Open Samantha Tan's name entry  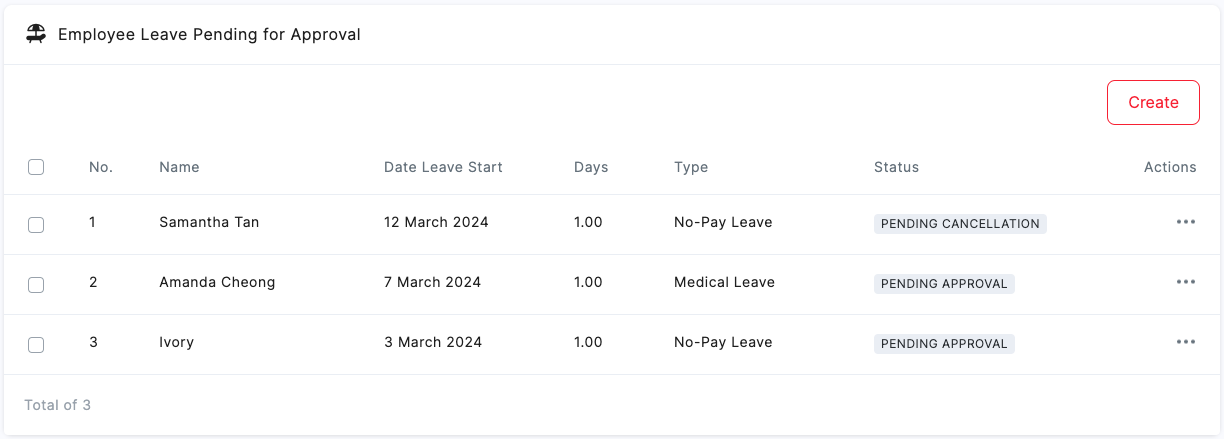coord(209,222)
